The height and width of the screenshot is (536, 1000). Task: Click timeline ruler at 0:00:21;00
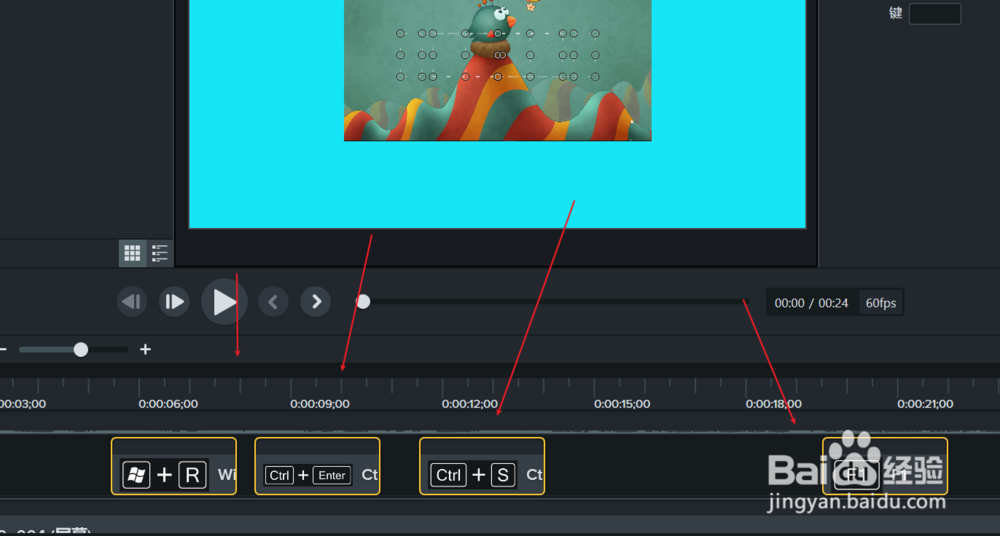[x=925, y=404]
